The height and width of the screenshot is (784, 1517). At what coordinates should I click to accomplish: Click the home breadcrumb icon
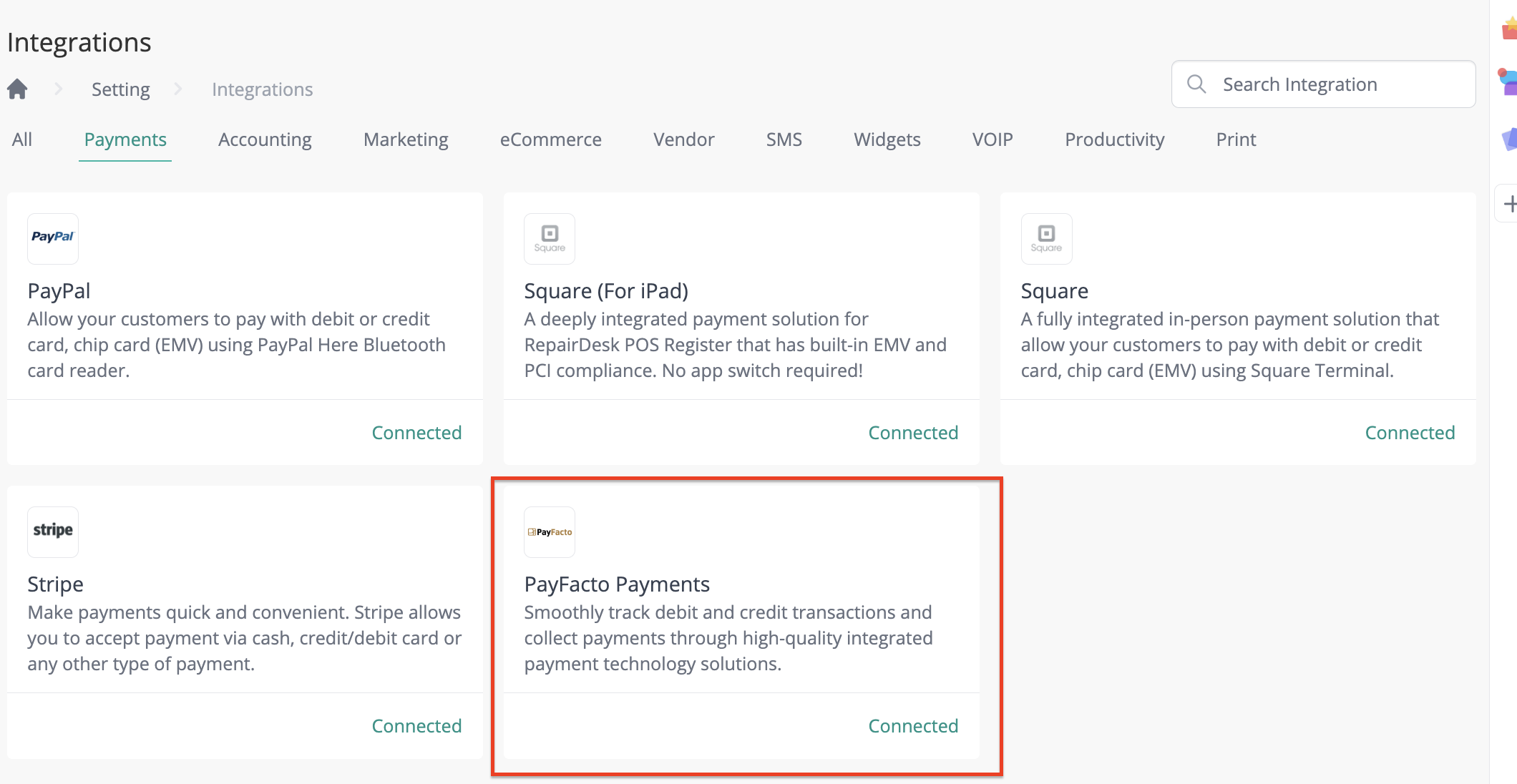[x=17, y=89]
